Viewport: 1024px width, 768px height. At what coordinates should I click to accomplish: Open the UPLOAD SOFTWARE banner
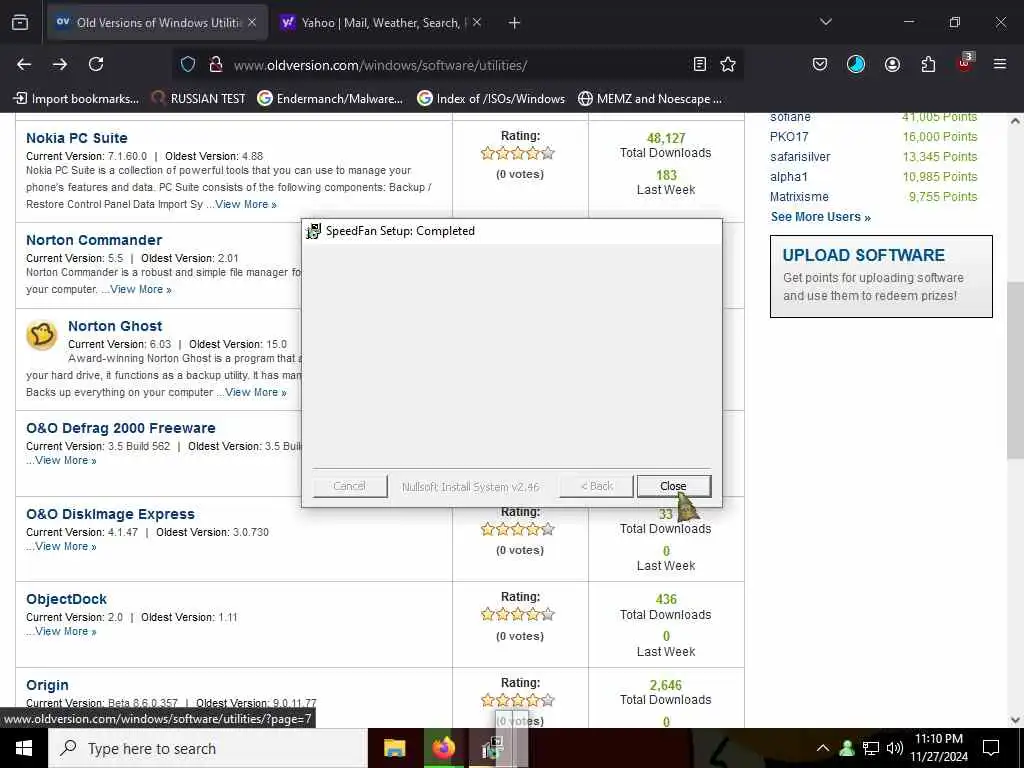tap(881, 276)
